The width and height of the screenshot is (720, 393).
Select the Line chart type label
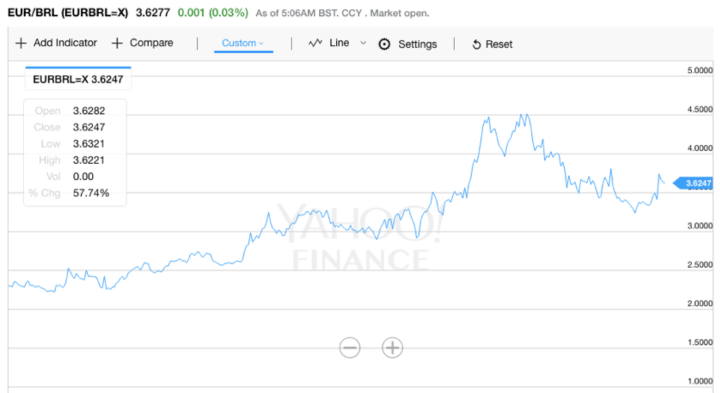(x=339, y=43)
